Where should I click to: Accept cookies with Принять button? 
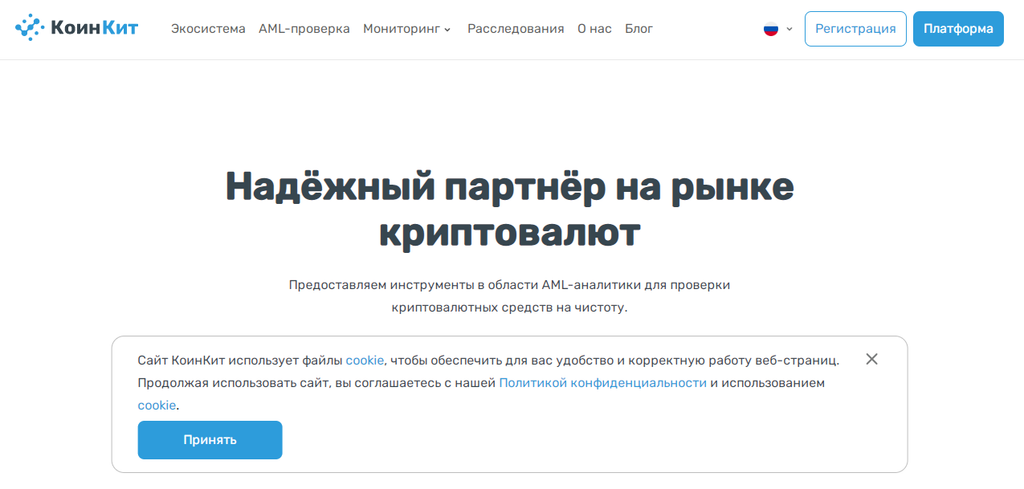(x=210, y=440)
